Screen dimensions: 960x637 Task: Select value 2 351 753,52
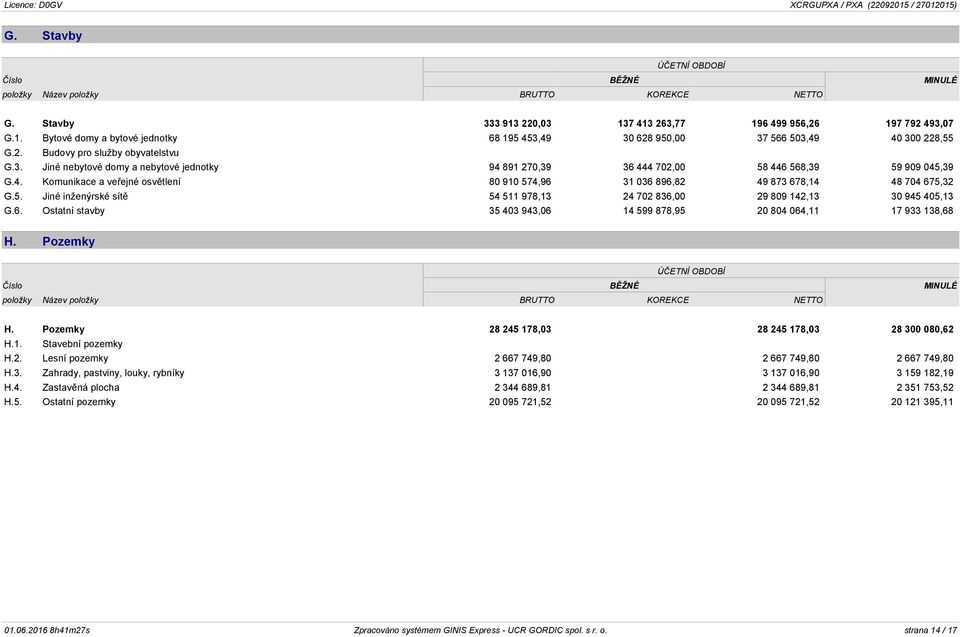924,388
